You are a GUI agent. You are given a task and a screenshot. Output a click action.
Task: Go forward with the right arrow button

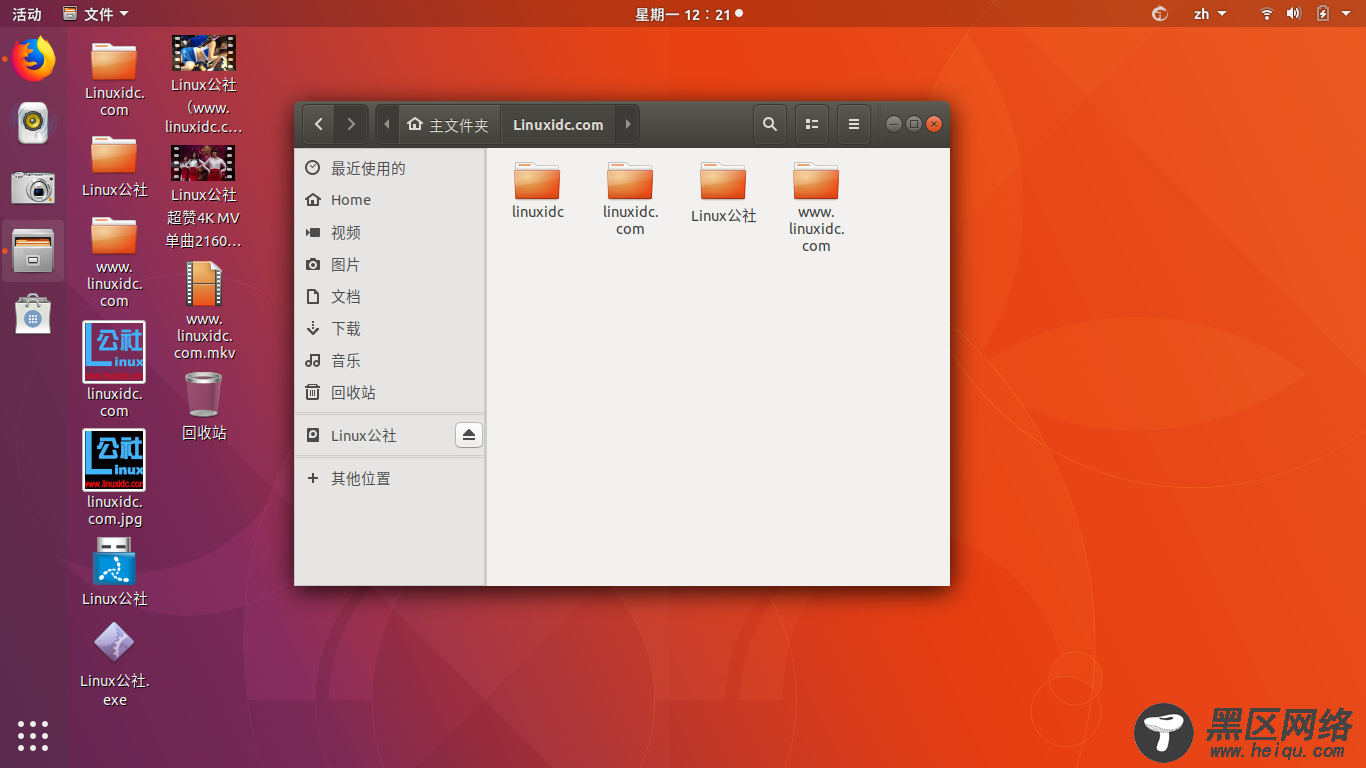pyautogui.click(x=350, y=125)
